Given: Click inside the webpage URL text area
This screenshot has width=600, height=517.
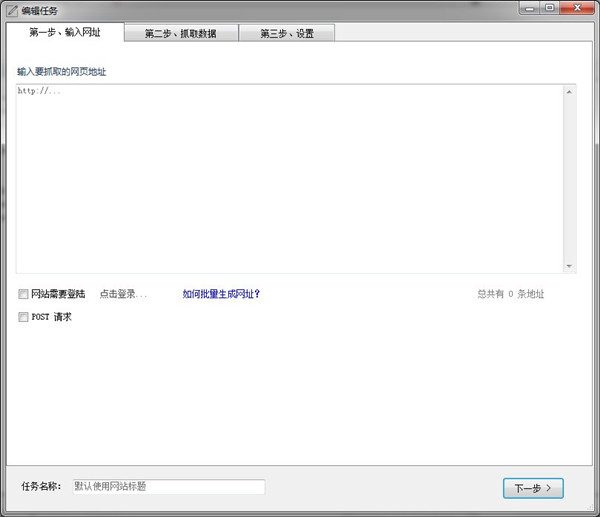Looking at the screenshot, I should tap(288, 178).
